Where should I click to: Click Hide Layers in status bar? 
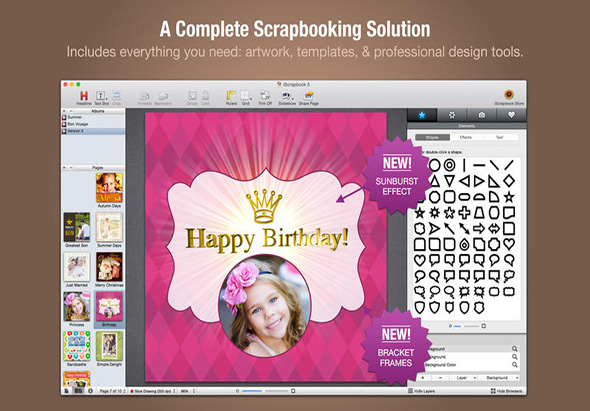[421, 391]
